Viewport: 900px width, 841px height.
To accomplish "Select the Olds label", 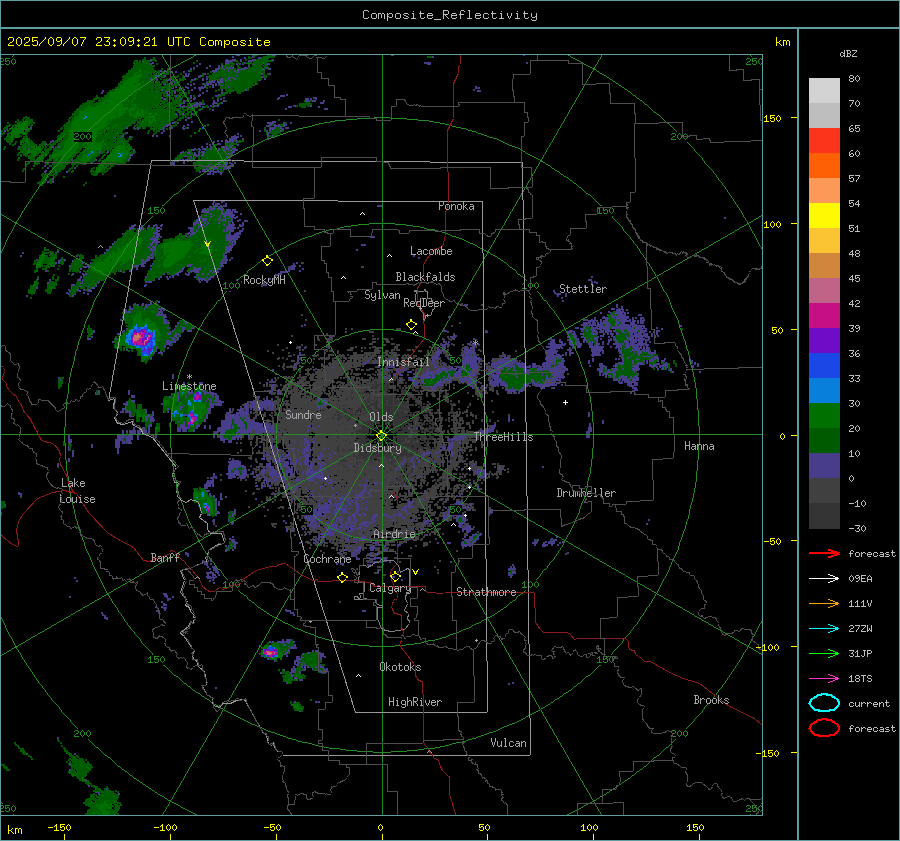I will pyautogui.click(x=381, y=417).
